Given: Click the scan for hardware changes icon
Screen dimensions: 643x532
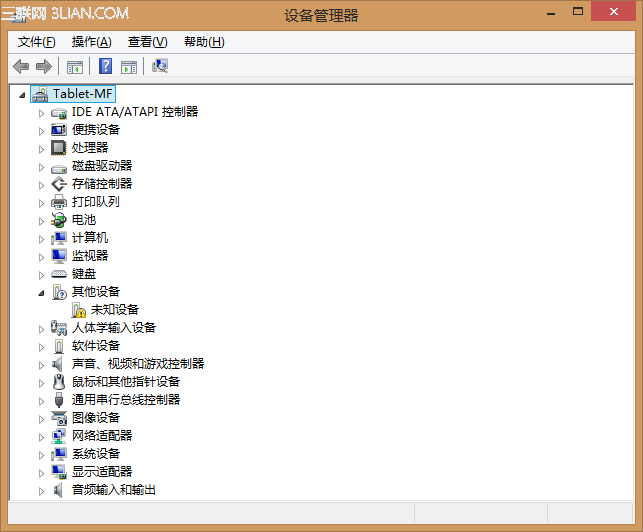Looking at the screenshot, I should click(x=160, y=66).
